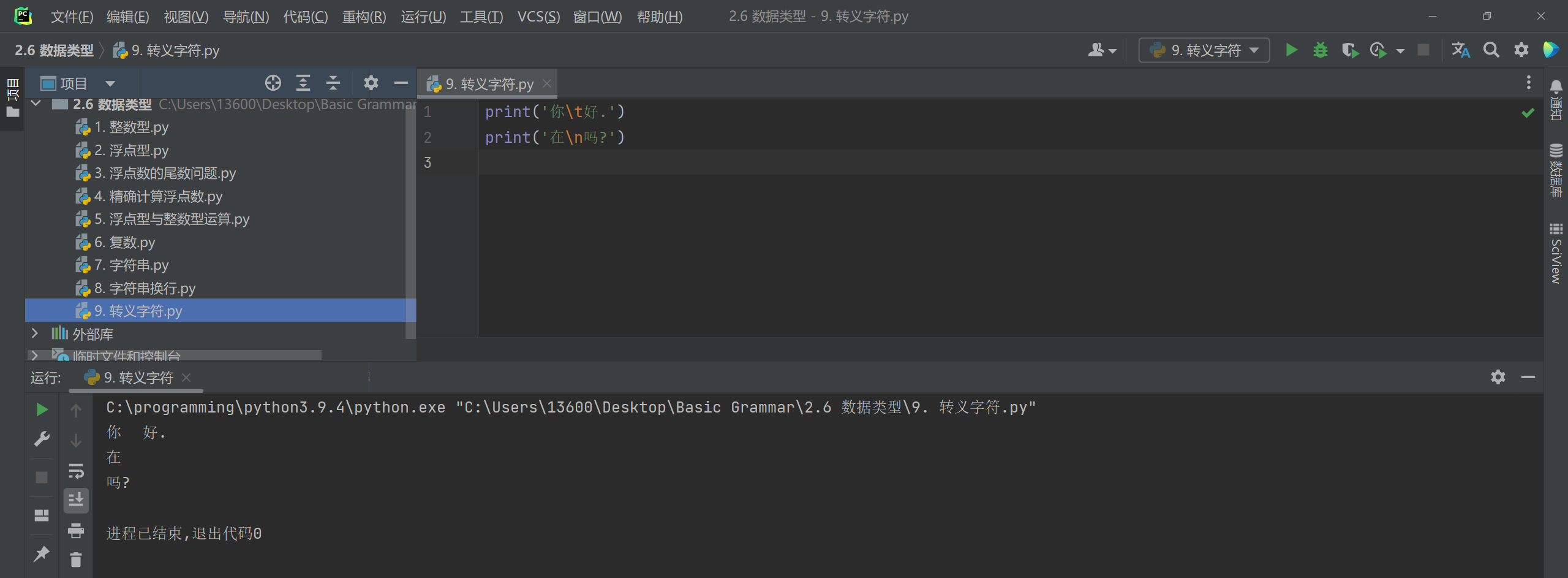
Task: Click the colorful toolbox icon at top right
Action: [1551, 50]
